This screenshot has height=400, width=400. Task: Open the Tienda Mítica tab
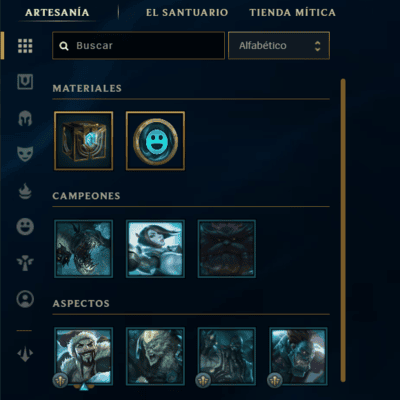point(292,13)
